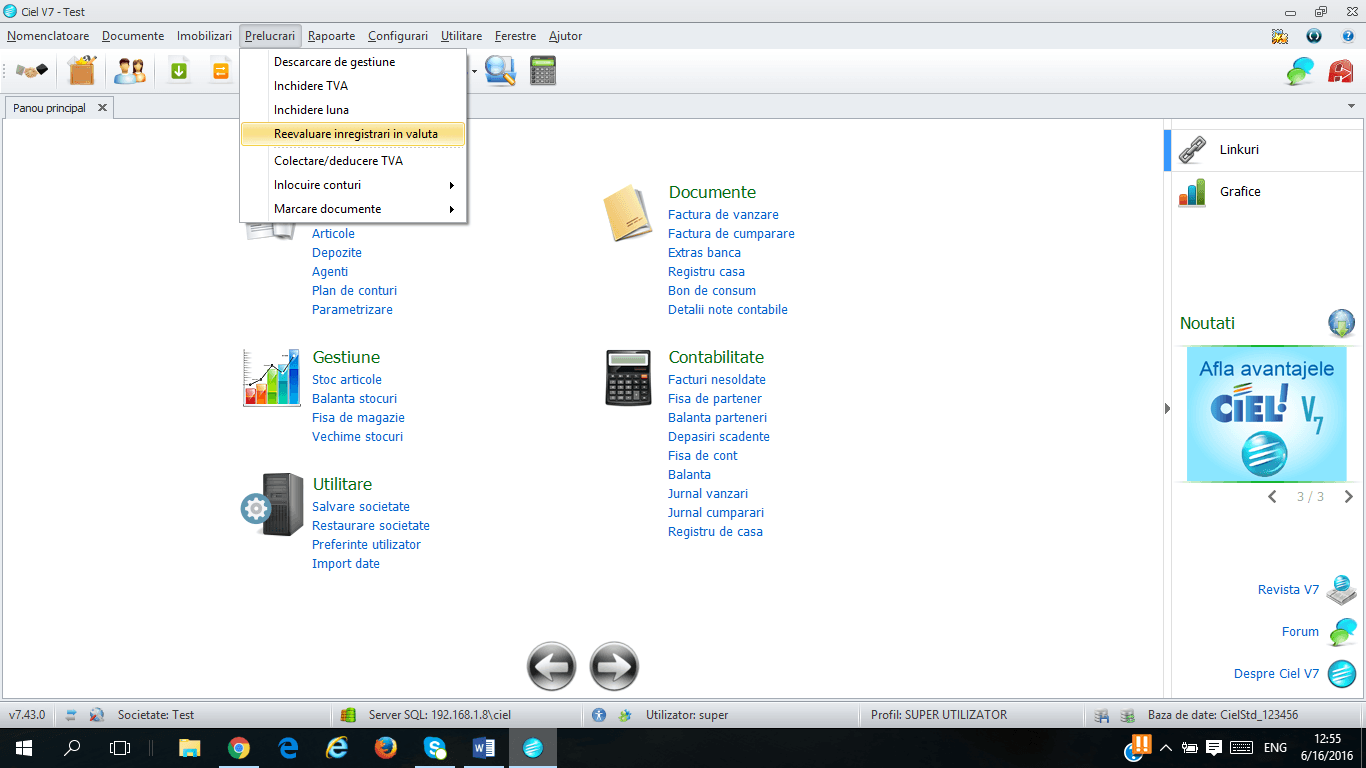The width and height of the screenshot is (1366, 768).
Task: Click the green download-arrow document icon
Action: [179, 71]
